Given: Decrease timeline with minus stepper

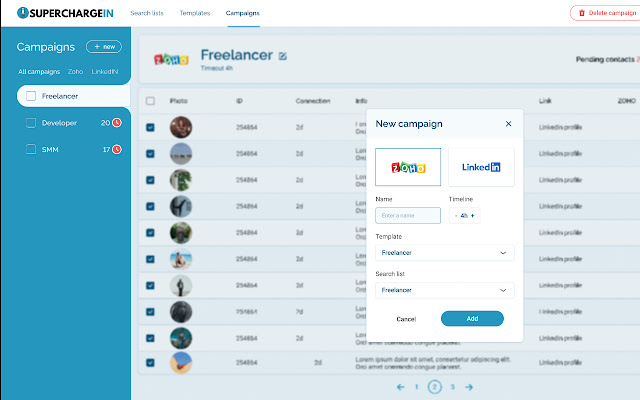Looking at the screenshot, I should click(456, 216).
